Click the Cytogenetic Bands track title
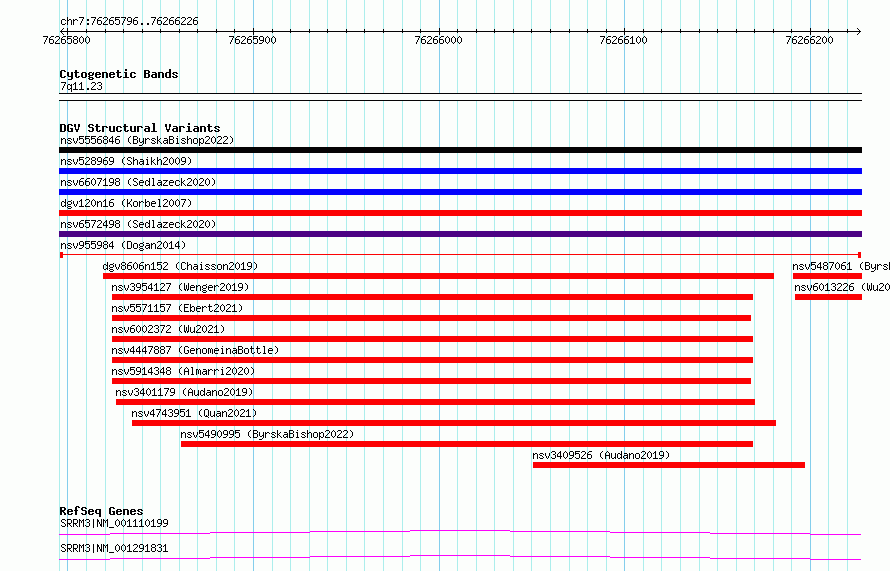Image resolution: width=890 pixels, height=571 pixels. [119, 74]
